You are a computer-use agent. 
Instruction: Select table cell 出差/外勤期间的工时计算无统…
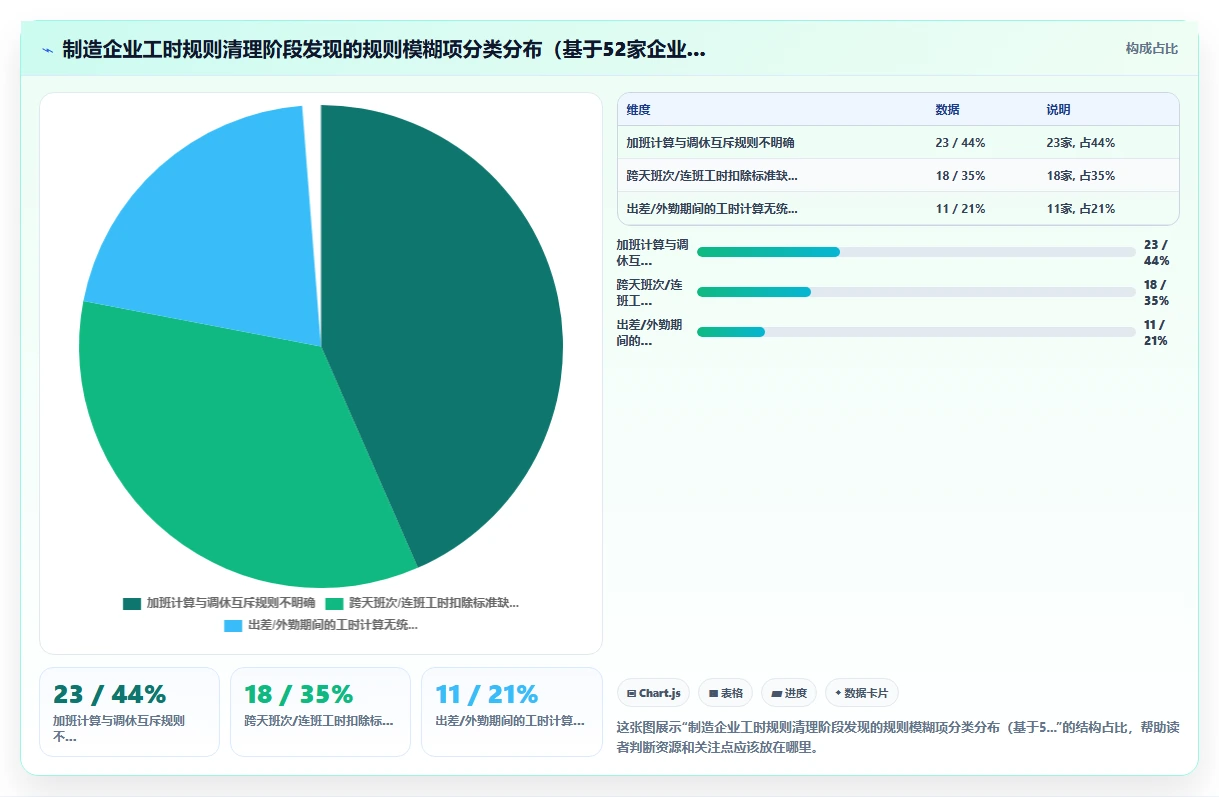pyautogui.click(x=712, y=209)
